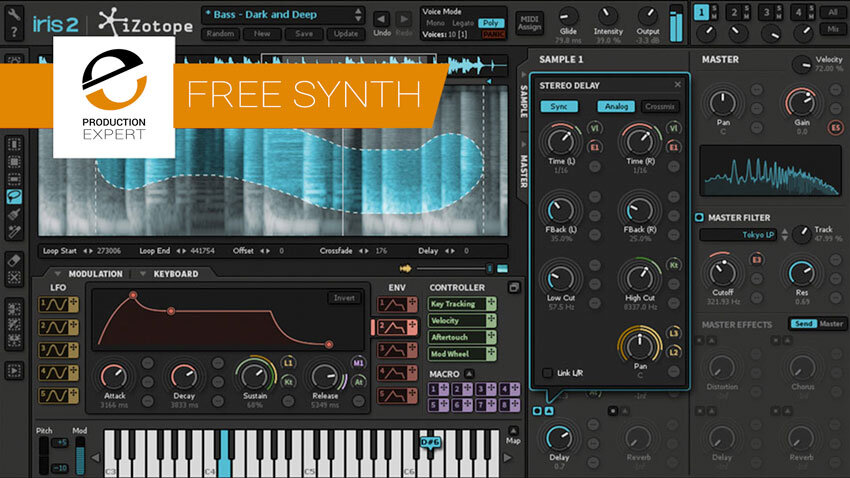Image resolution: width=850 pixels, height=478 pixels.
Task: Click the M1 modulation badge near Release
Action: 358,363
